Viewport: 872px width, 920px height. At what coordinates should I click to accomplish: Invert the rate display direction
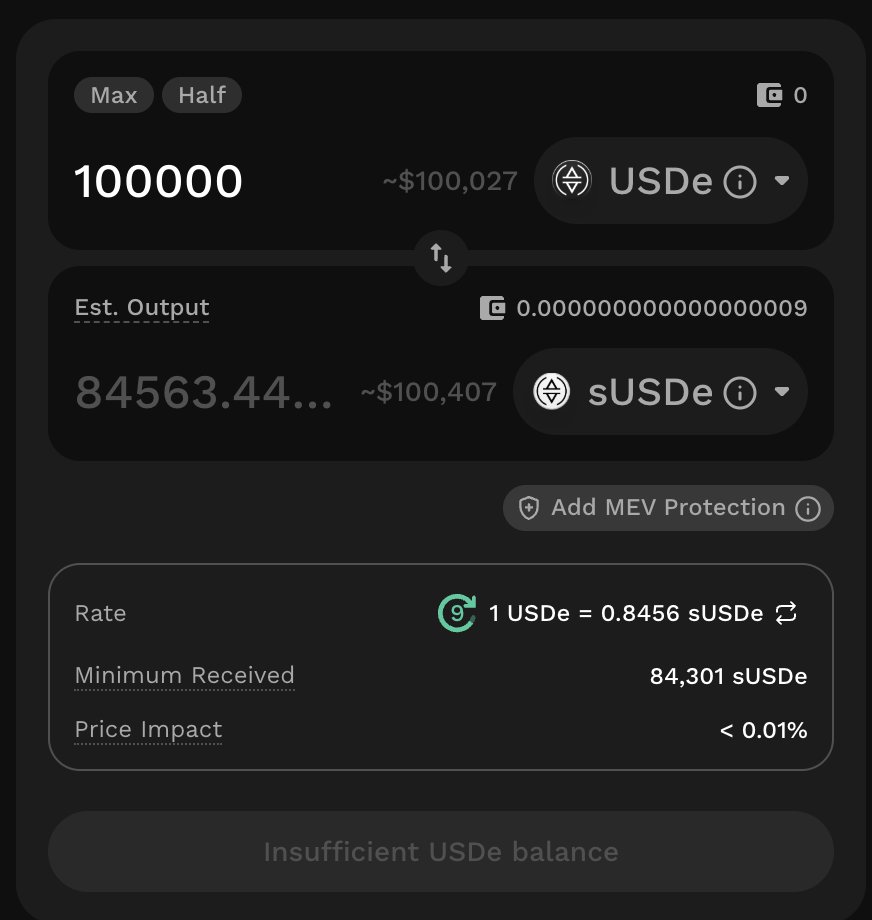pos(786,613)
